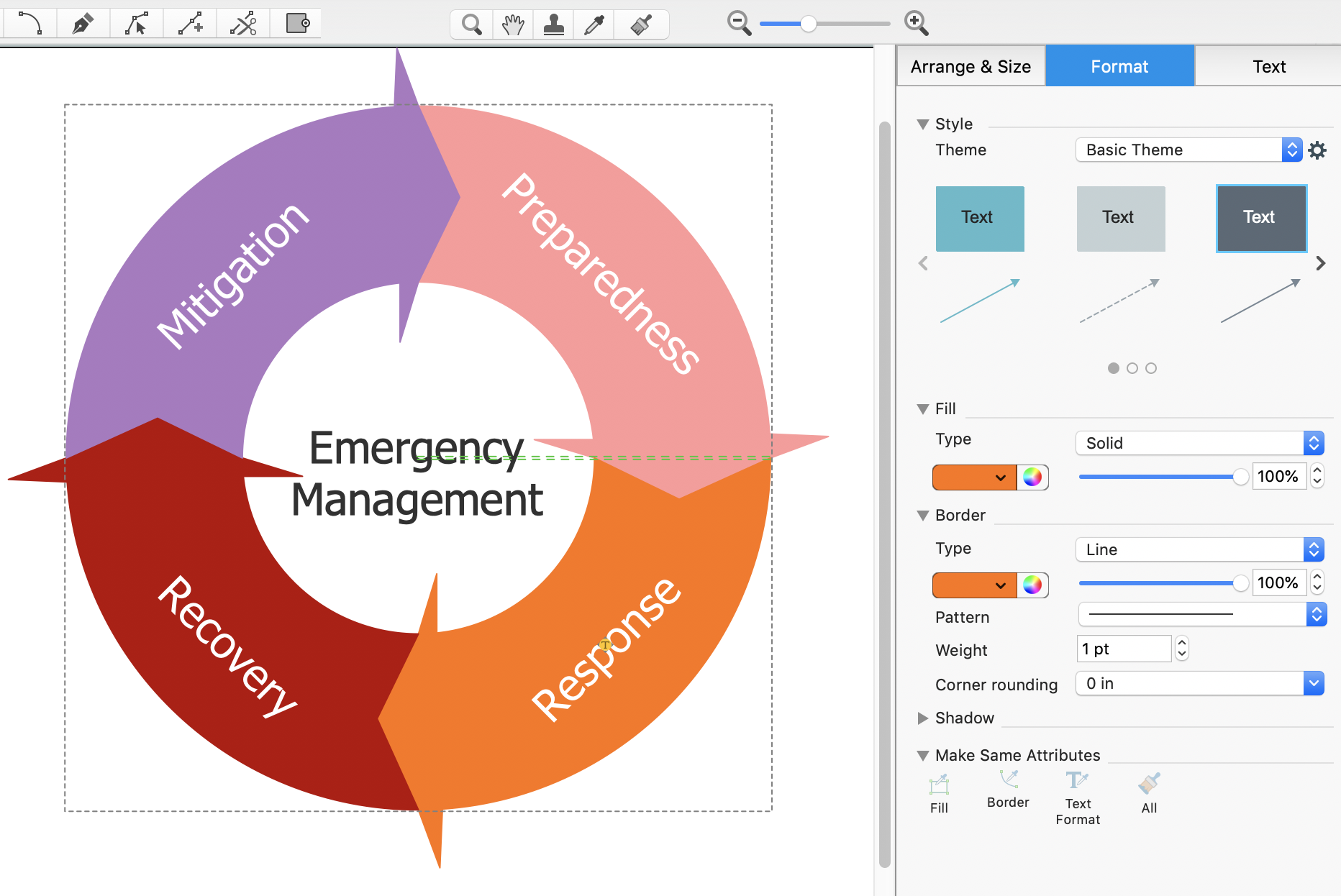Apply the teal Text style thumbnail
Viewport: 1341px width, 896px height.
[980, 219]
